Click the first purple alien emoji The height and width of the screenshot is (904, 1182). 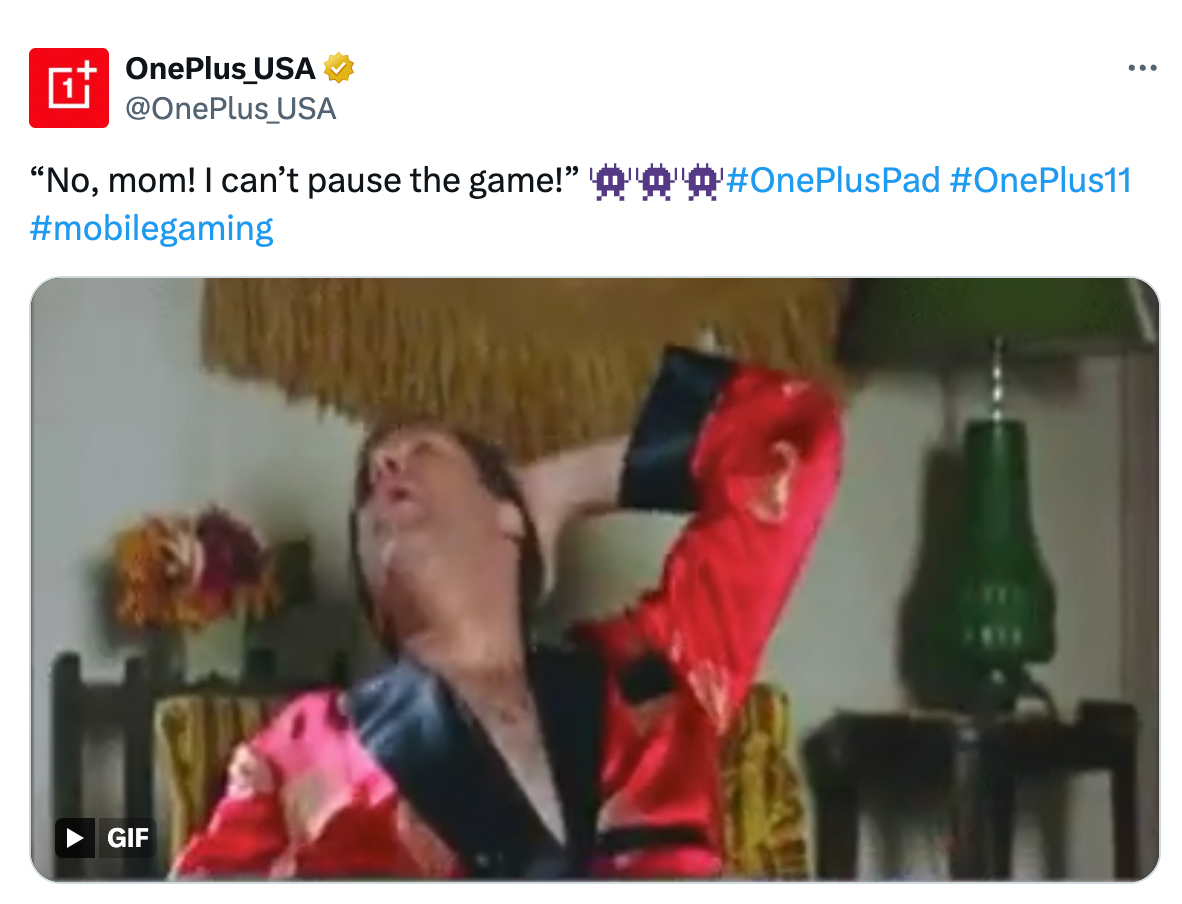pos(611,181)
